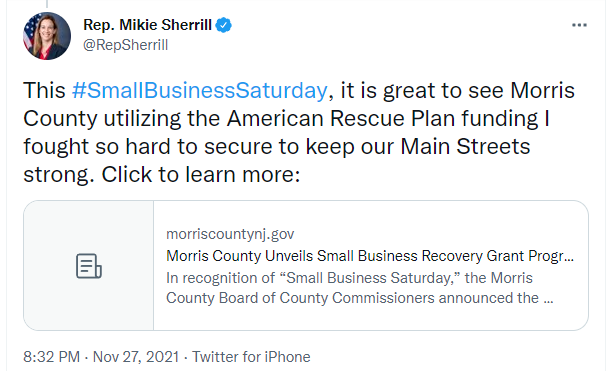
Task: Click the thread connector line above avatar
Action: pos(47,4)
